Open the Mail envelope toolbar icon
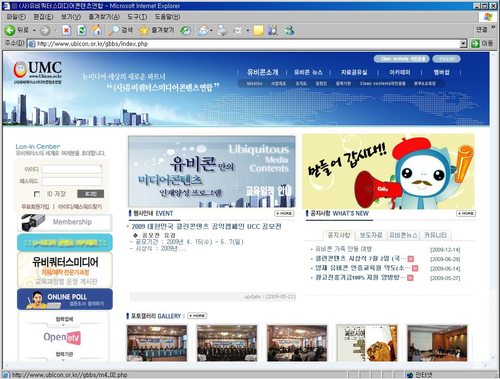The width and height of the screenshot is (500, 379). [x=203, y=30]
